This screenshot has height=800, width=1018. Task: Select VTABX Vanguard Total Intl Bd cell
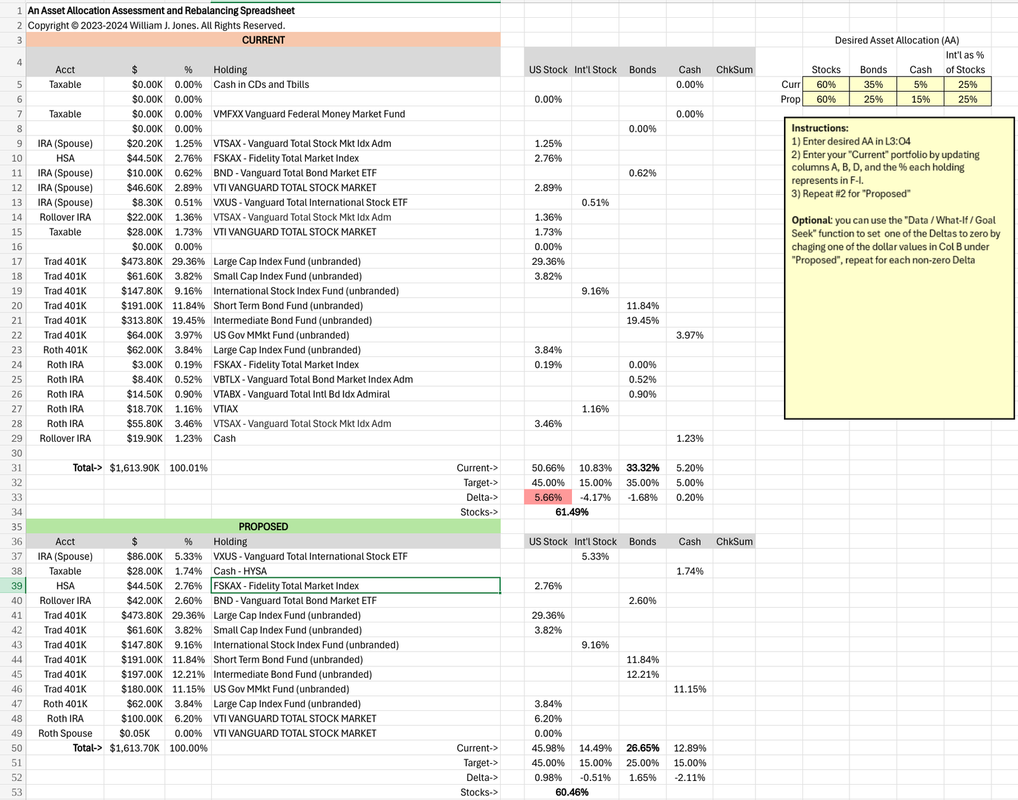tap(356, 394)
